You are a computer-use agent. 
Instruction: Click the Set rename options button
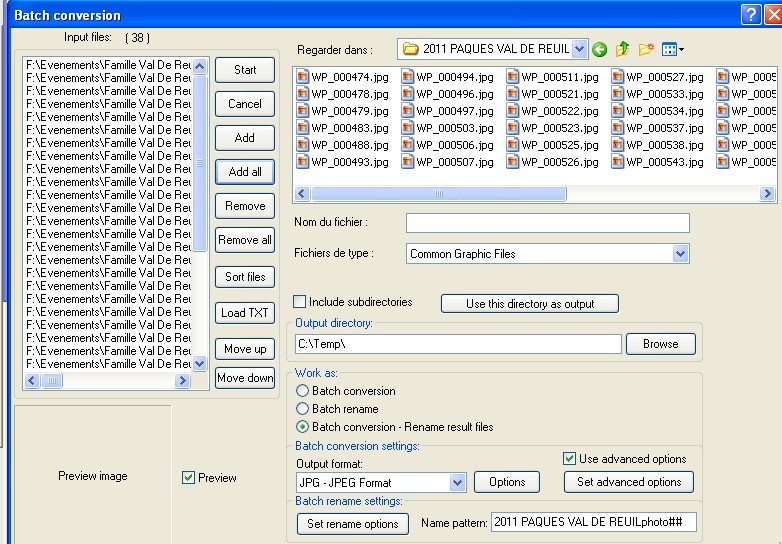(352, 523)
